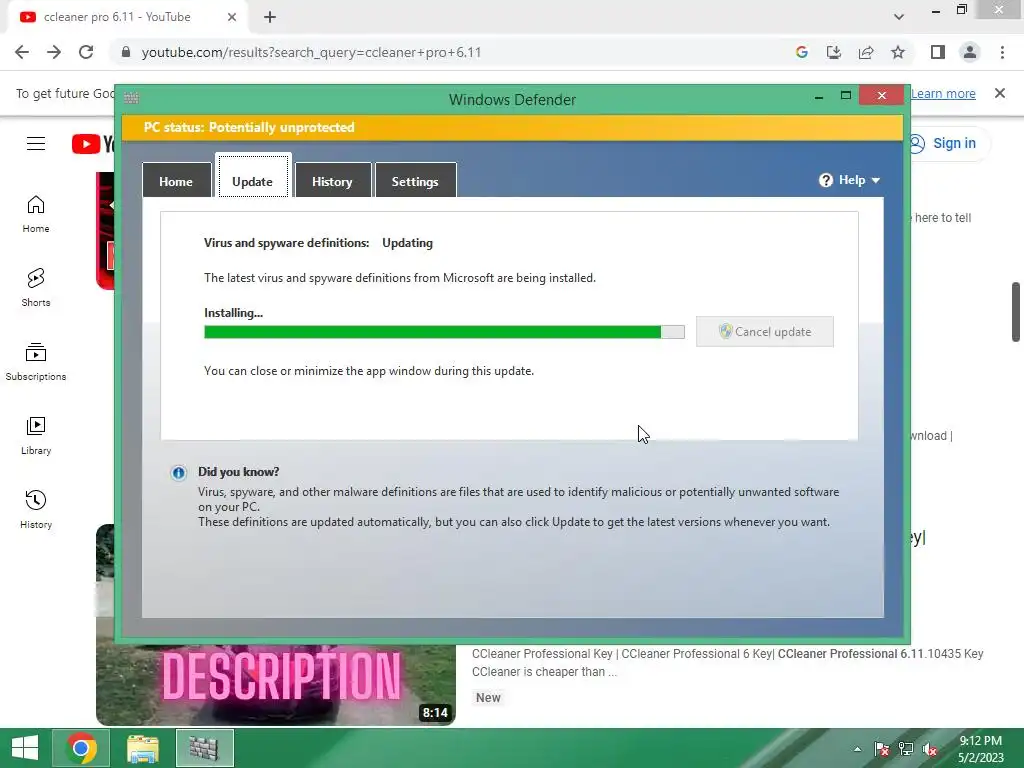Open YouTube Library in sidebar
Image resolution: width=1024 pixels, height=768 pixels.
click(36, 436)
